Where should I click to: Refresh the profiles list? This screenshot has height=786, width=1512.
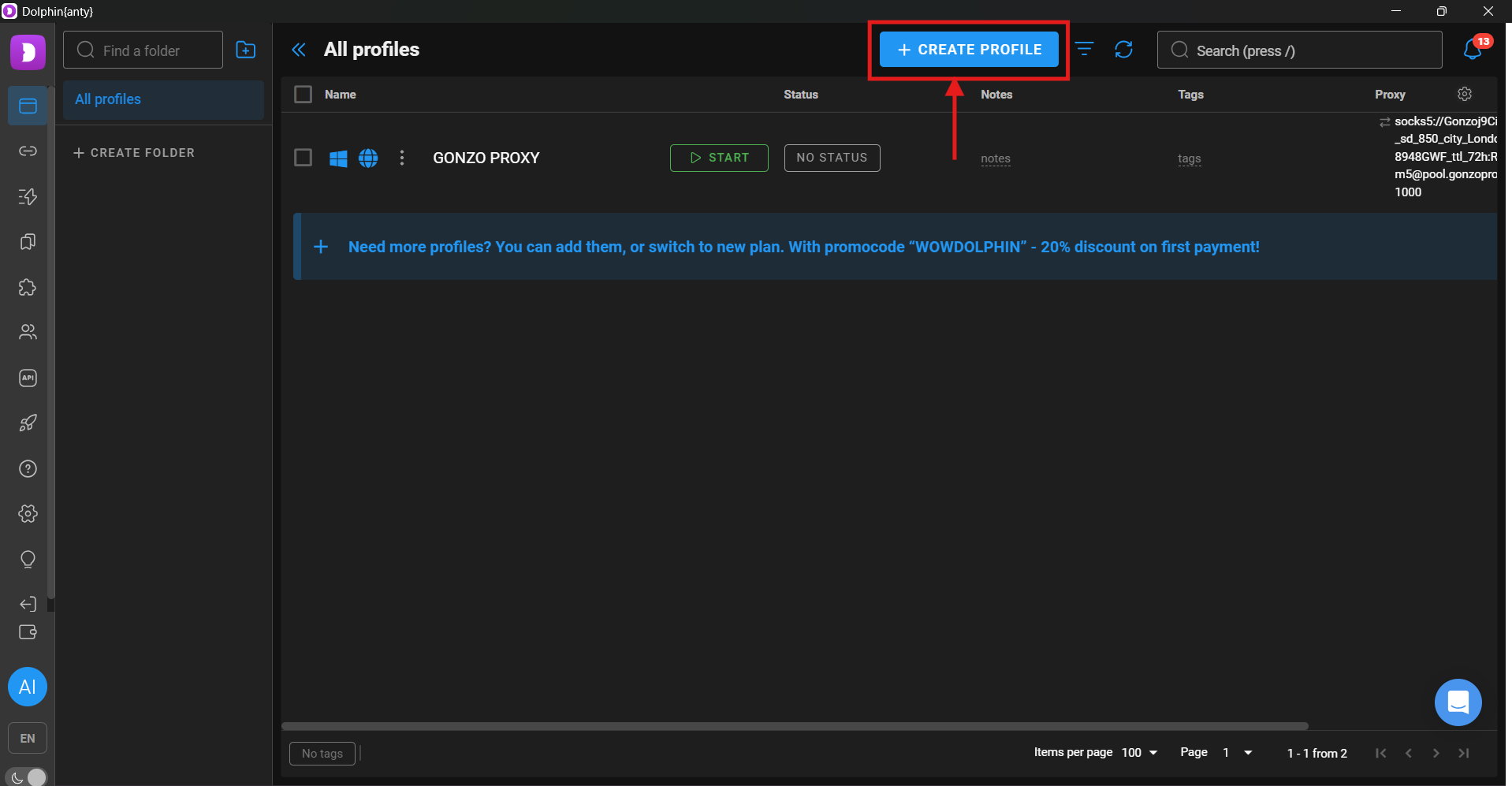coord(1124,50)
